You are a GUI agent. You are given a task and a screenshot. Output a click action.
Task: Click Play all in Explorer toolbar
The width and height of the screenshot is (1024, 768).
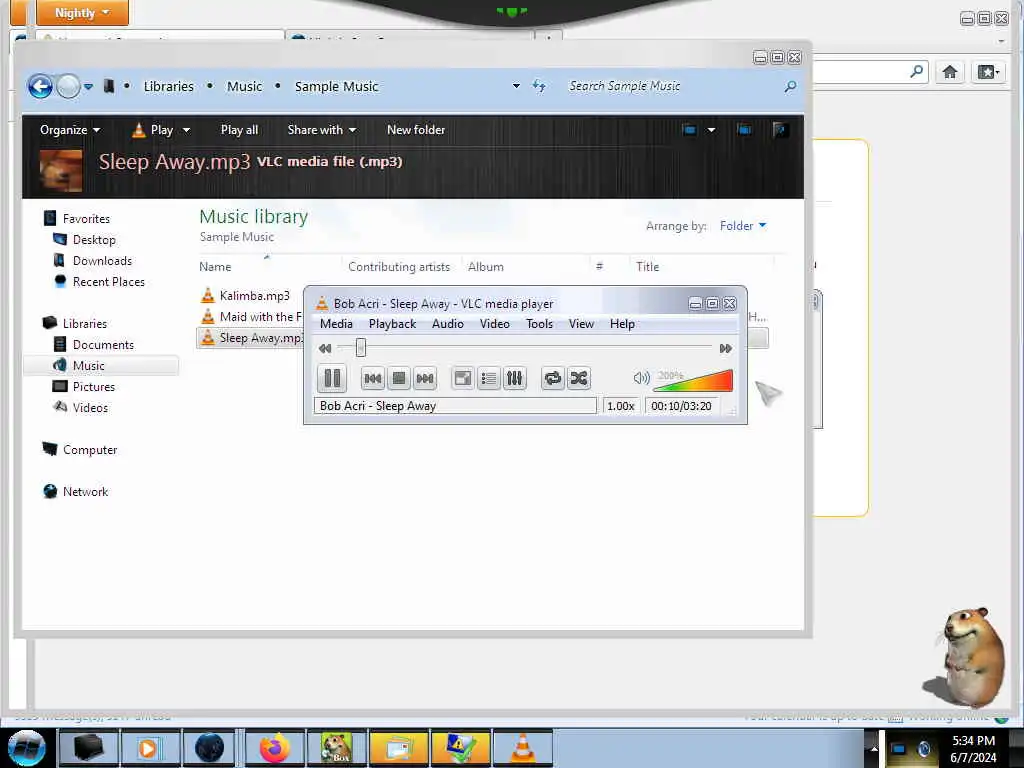pyautogui.click(x=239, y=130)
